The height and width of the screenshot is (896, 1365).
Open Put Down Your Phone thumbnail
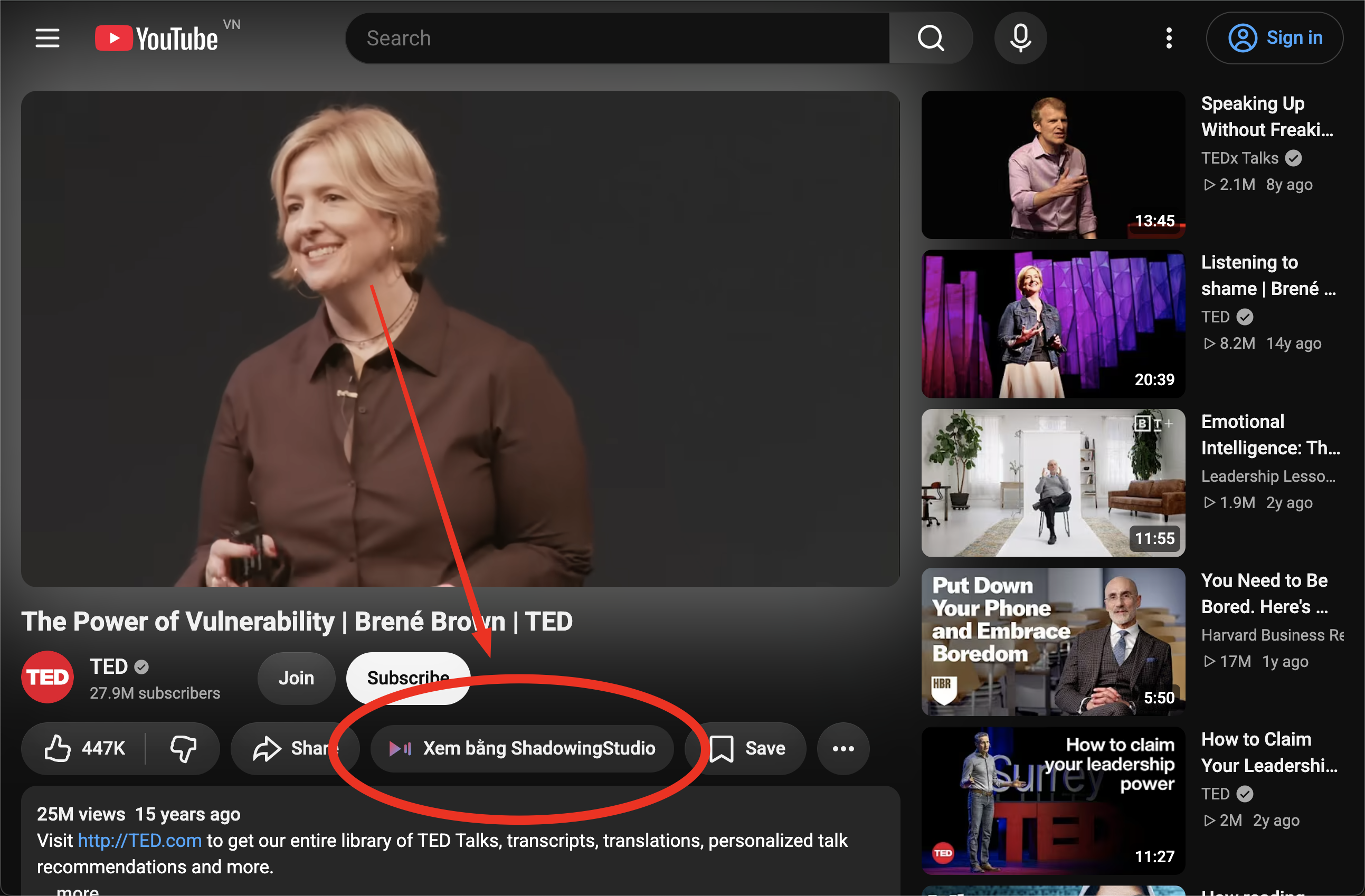(1053, 642)
